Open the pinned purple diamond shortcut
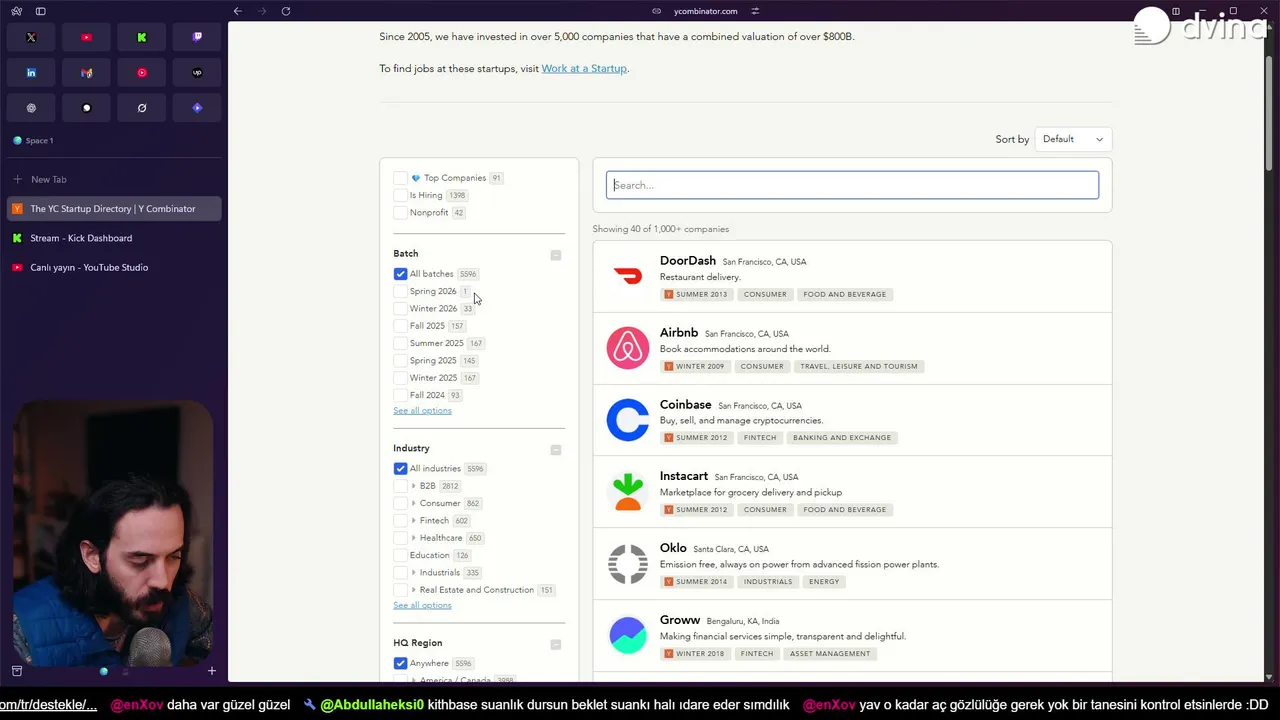1280x720 pixels. [197, 108]
